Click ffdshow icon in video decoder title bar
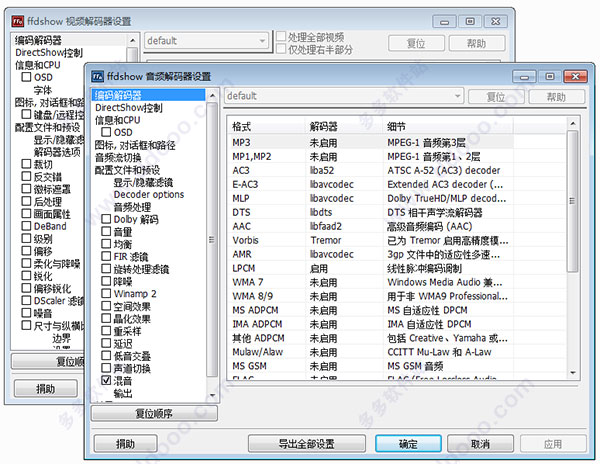Screen dimensions: 600x464 (x=18, y=21)
